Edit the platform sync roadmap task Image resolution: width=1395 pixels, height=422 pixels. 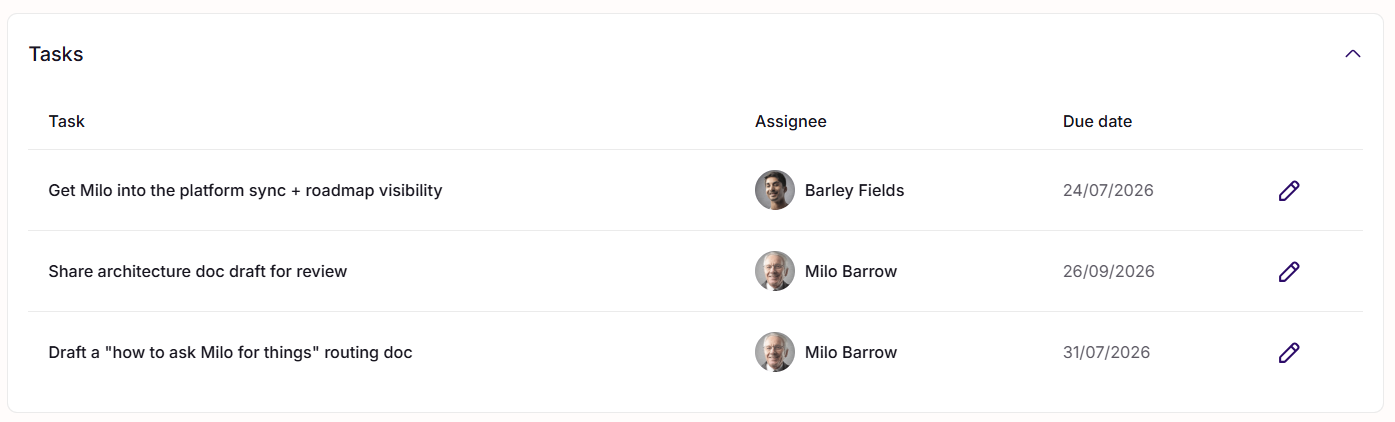(1289, 190)
